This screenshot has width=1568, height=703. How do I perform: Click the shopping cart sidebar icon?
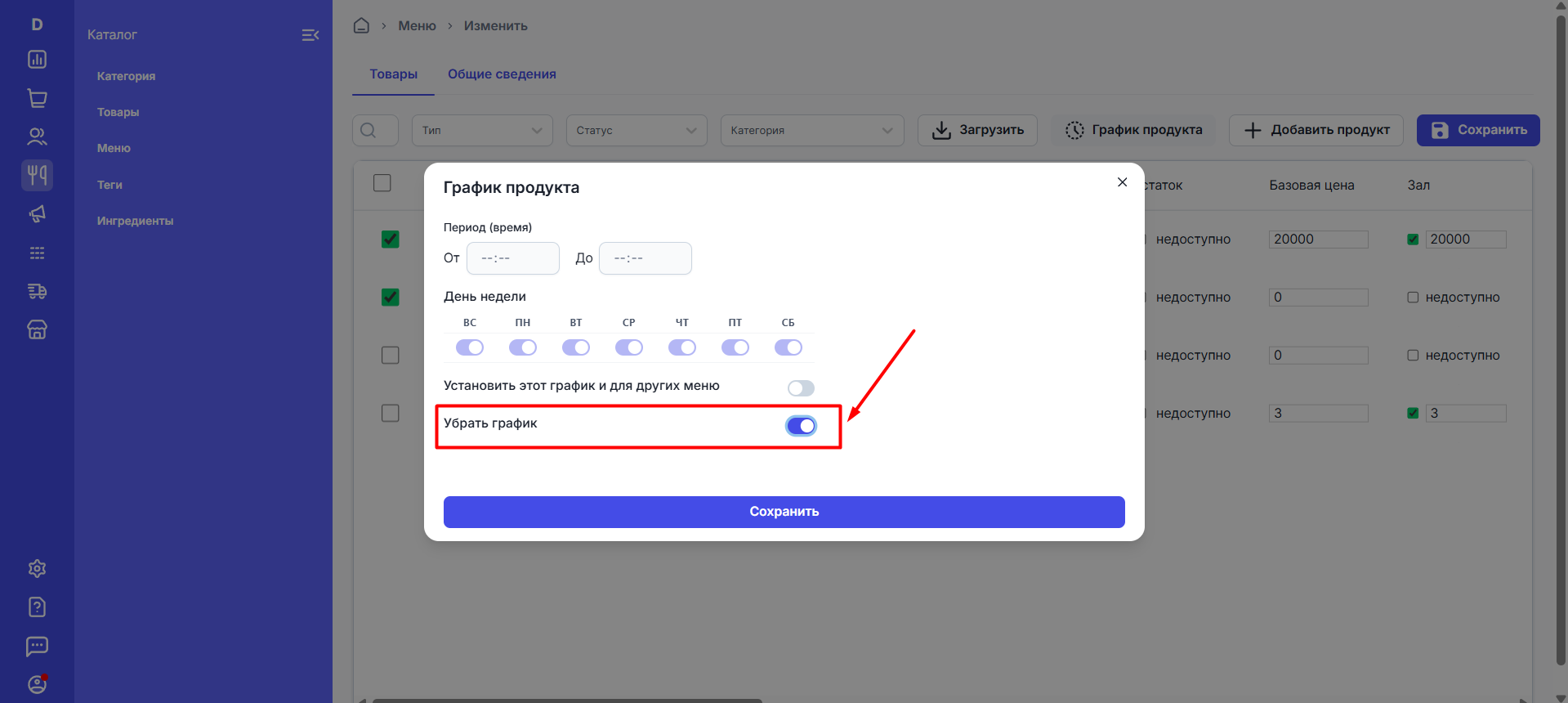point(37,98)
